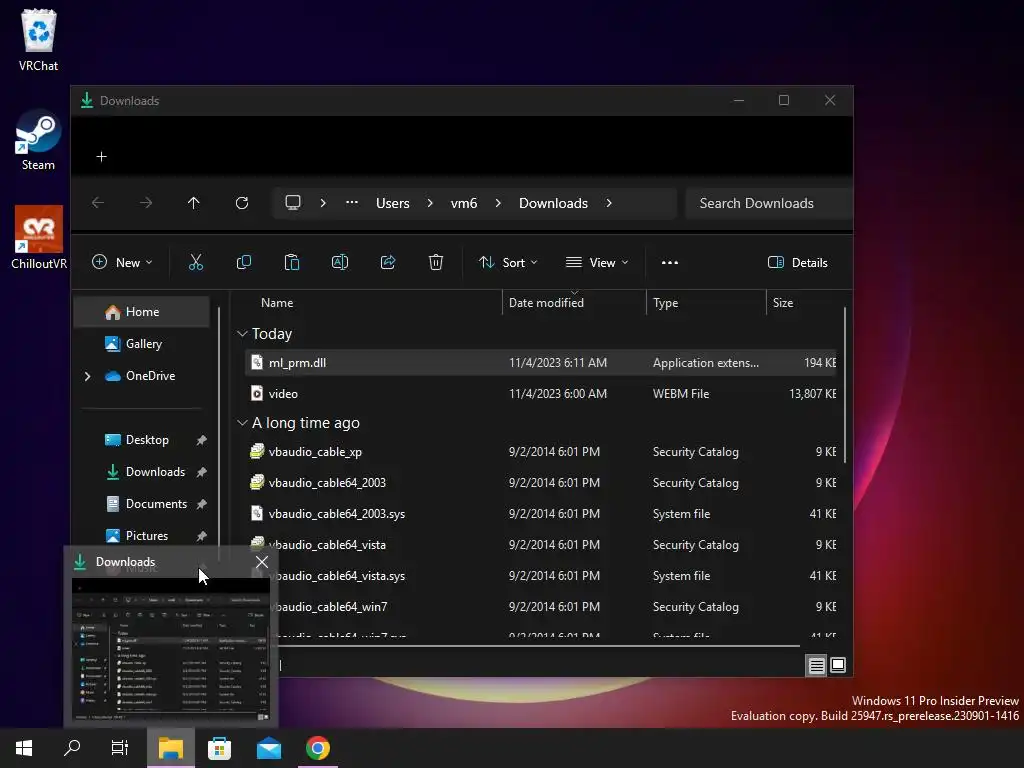Open Steam desktop shortcut
1024x768 pixels.
tap(39, 140)
